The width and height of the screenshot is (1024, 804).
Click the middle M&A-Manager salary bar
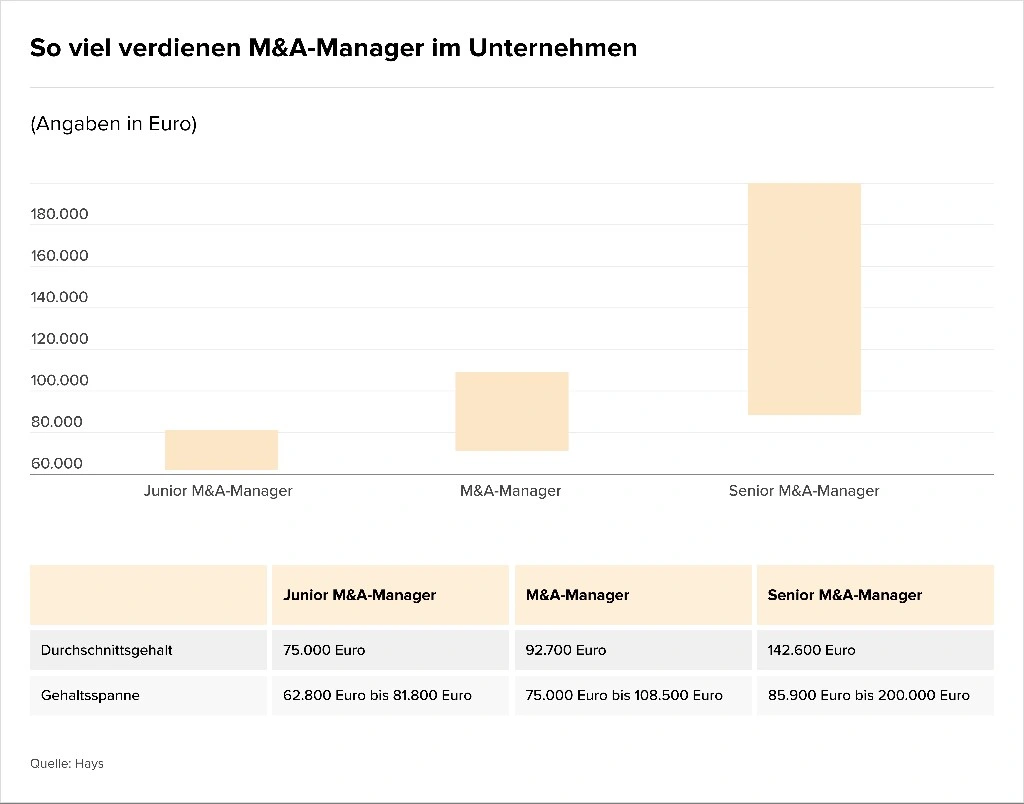pyautogui.click(x=512, y=411)
